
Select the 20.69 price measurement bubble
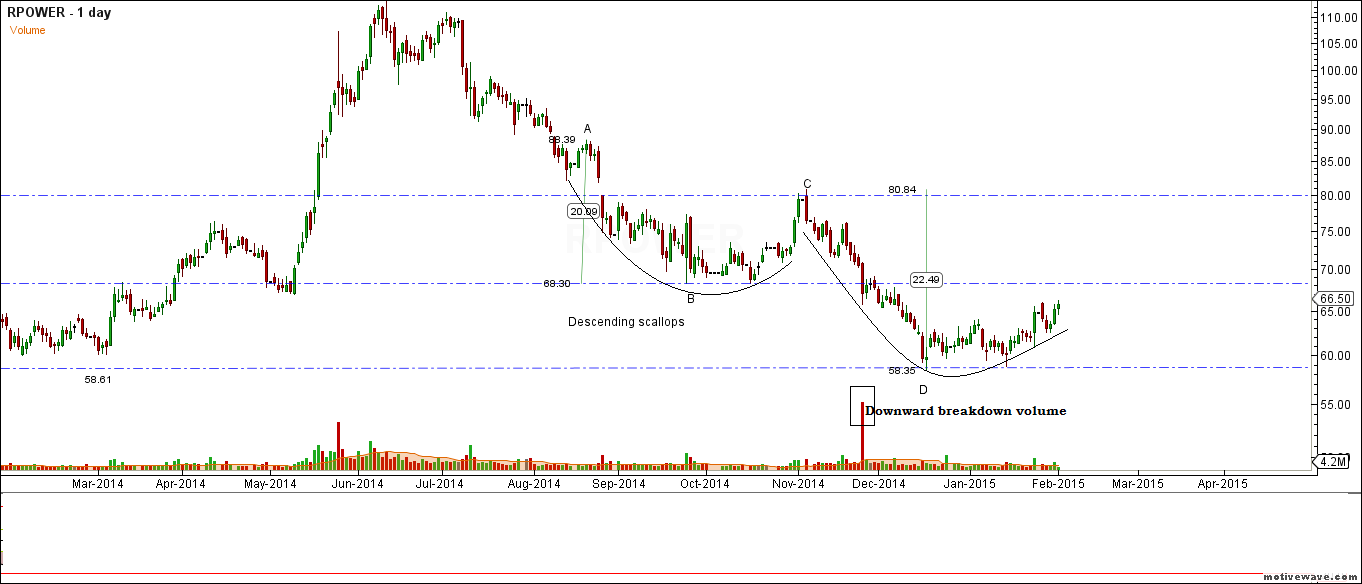click(x=584, y=212)
